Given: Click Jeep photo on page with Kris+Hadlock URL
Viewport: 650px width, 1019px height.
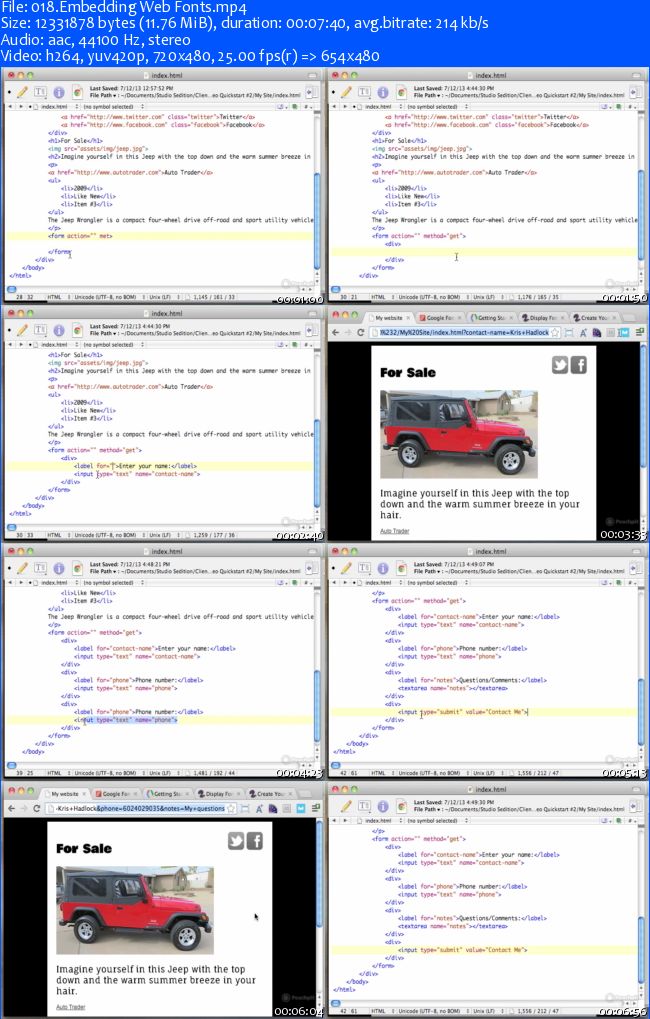Looking at the screenshot, I should pyautogui.click(x=459, y=434).
